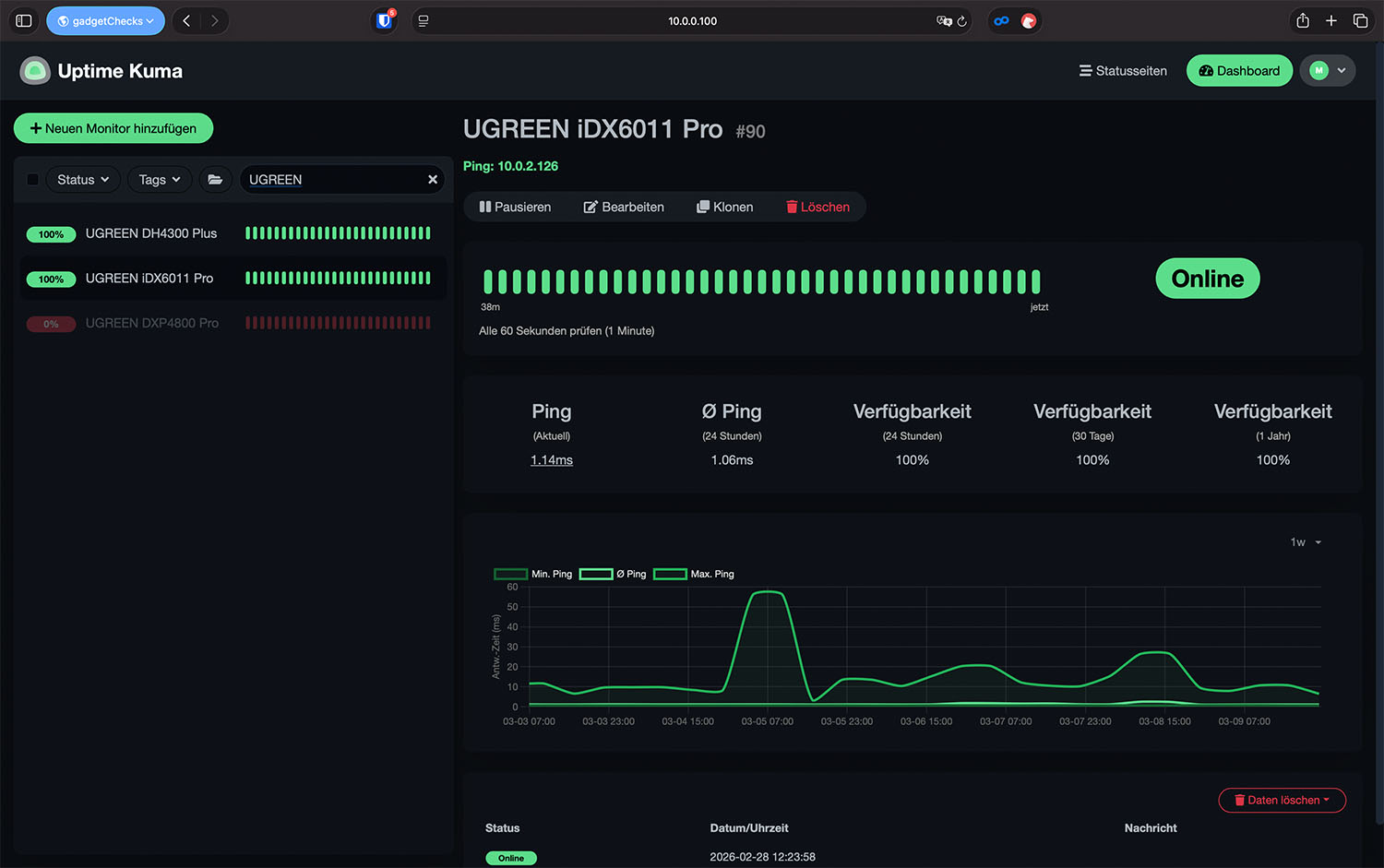Click the last heartbeat bar marked jetzt
Viewport: 1384px width, 868px height.
[1035, 281]
